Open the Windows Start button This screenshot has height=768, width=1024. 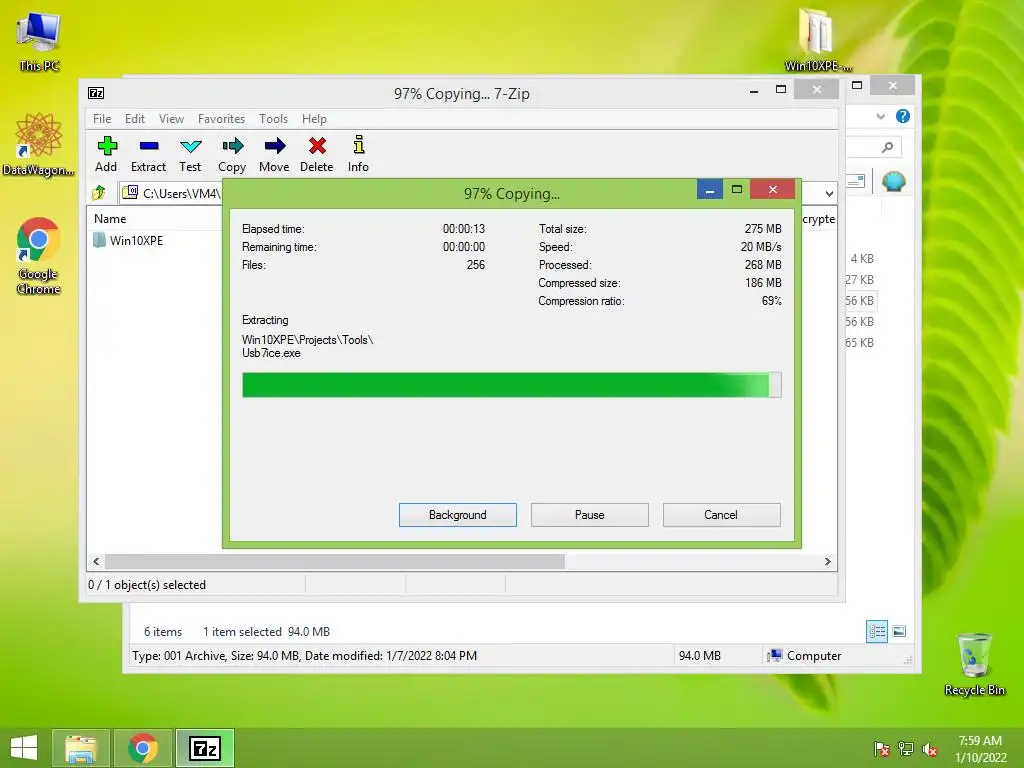(24, 748)
